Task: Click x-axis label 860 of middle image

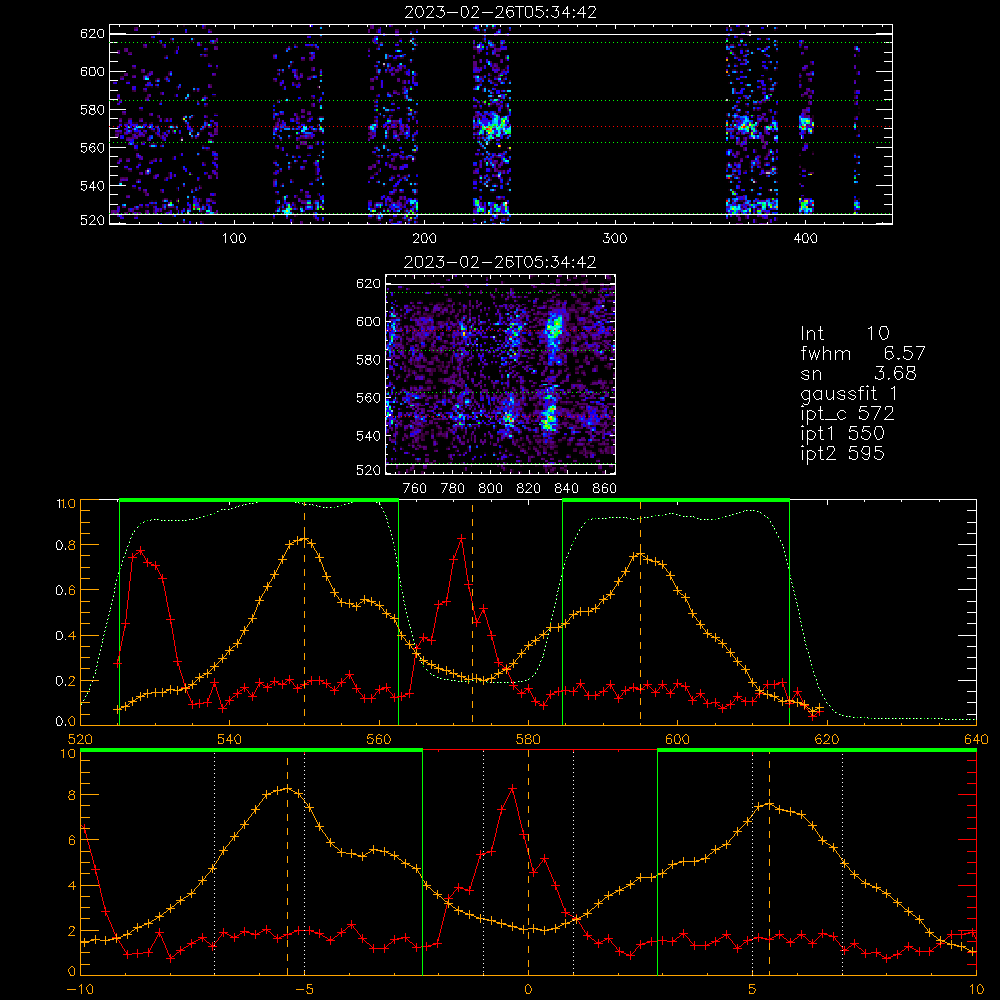Action: [605, 489]
